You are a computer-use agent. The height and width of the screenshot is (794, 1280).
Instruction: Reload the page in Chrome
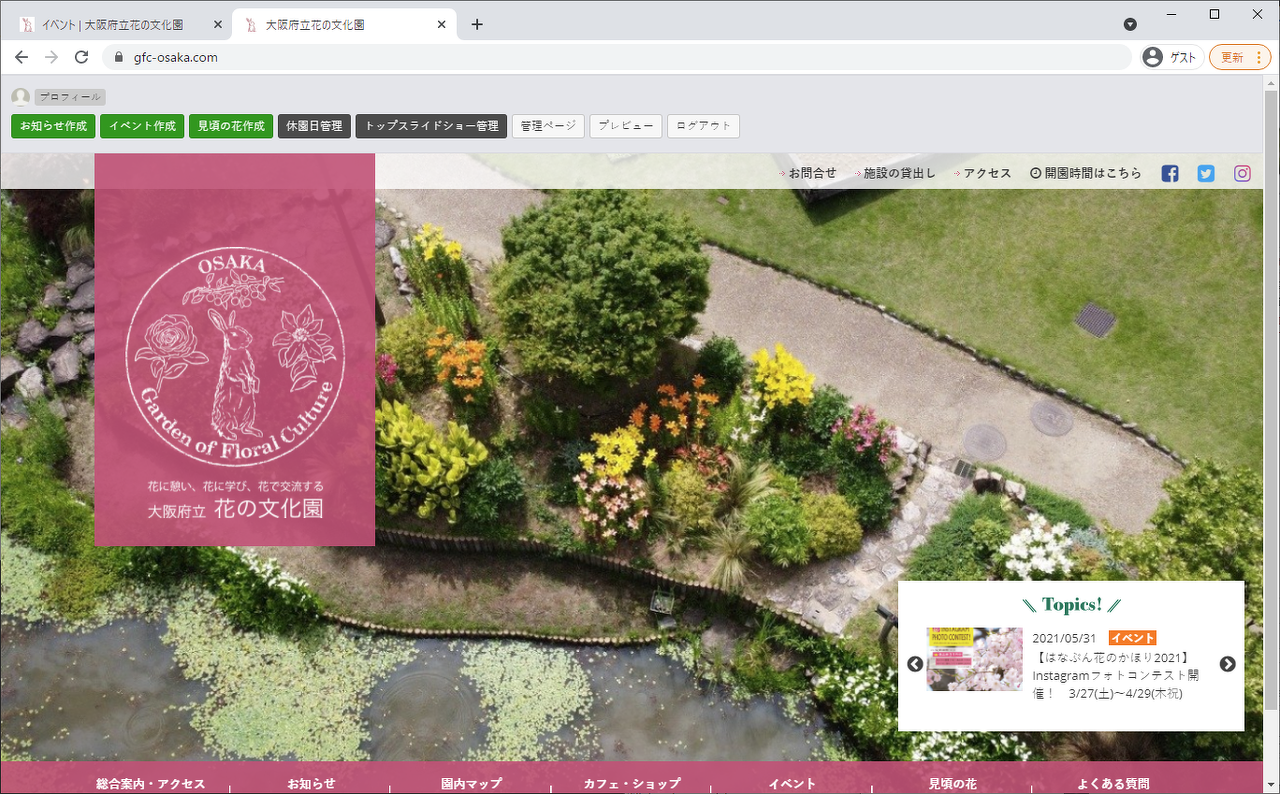point(82,57)
